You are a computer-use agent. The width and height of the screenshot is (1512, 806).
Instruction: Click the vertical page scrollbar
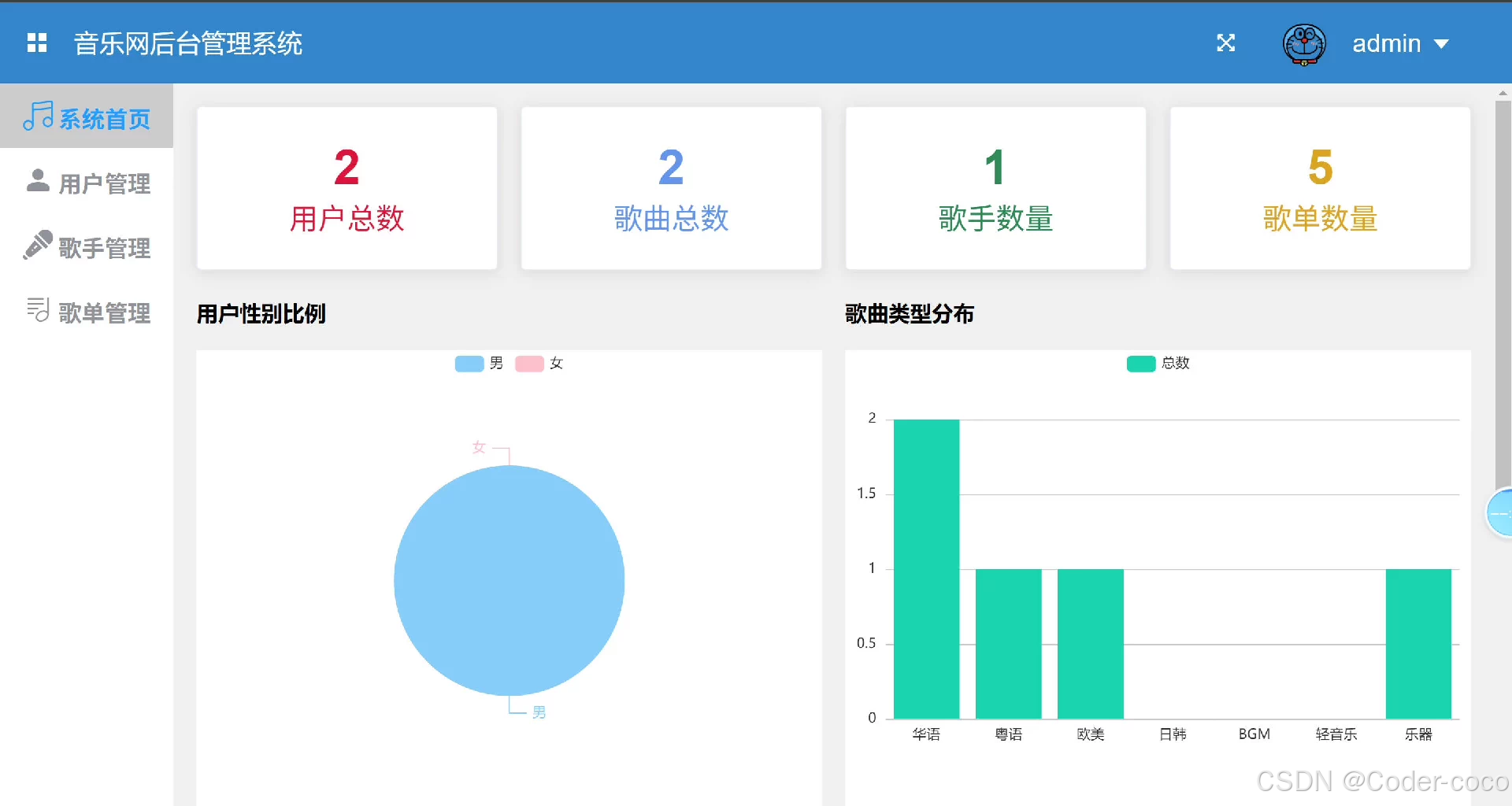tap(1503, 295)
